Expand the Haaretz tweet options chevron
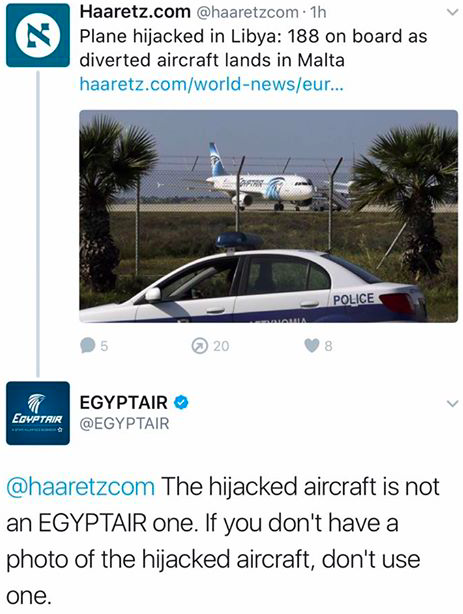This screenshot has height=614, width=463. pyautogui.click(x=452, y=13)
